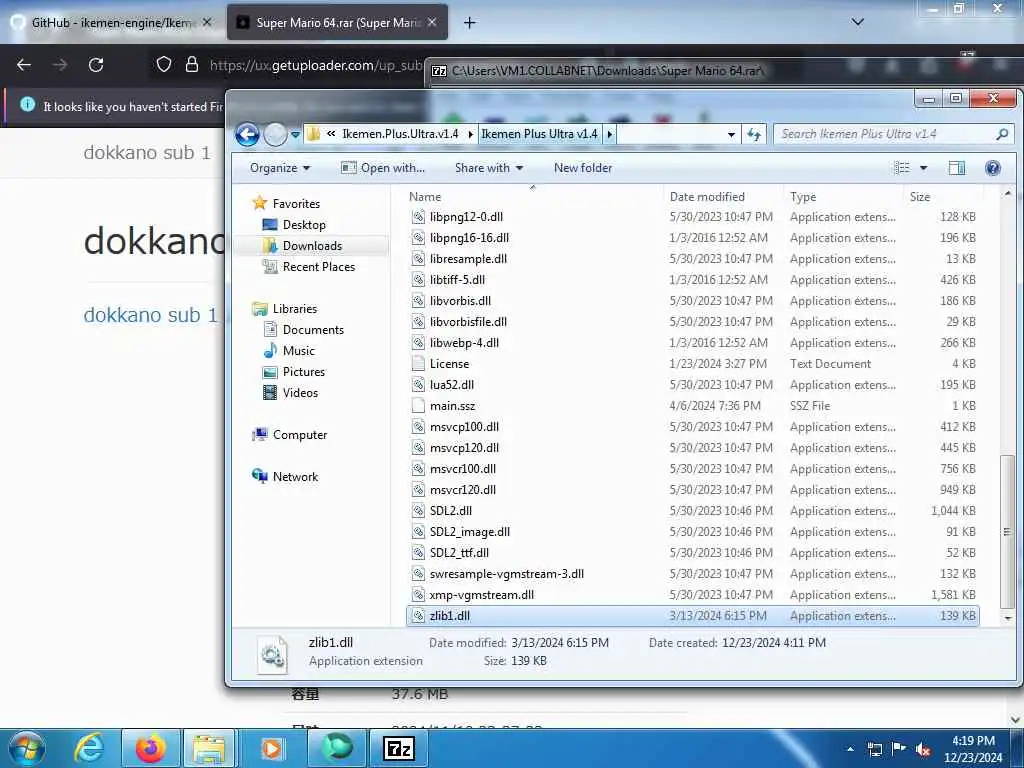Click Explorer vertical scrollbar thumb
The width and height of the screenshot is (1024, 768).
pos(1007,530)
